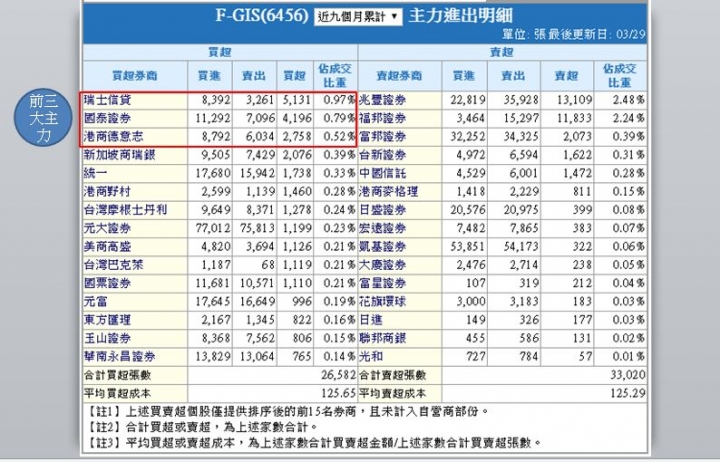Click the 合計買超張數 label
The height and width of the screenshot is (462, 720).
point(118,375)
